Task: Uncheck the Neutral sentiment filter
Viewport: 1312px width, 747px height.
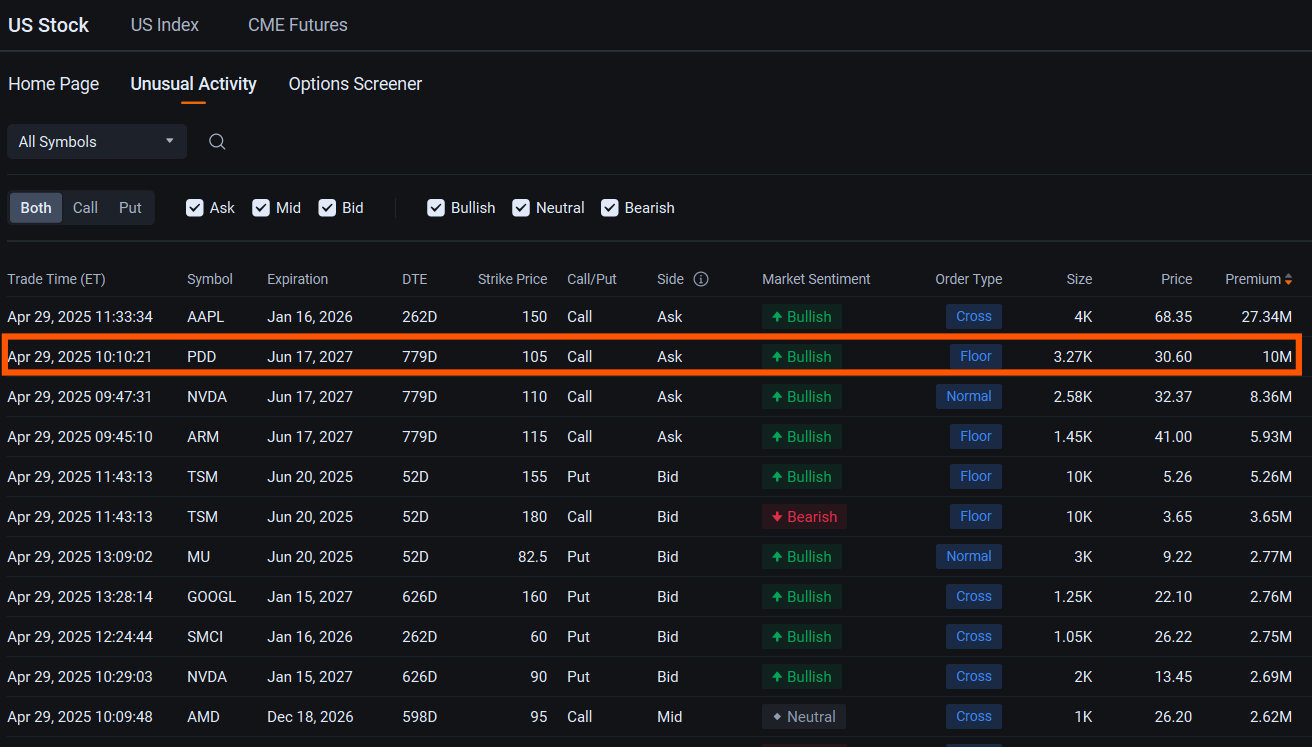Action: (521, 208)
